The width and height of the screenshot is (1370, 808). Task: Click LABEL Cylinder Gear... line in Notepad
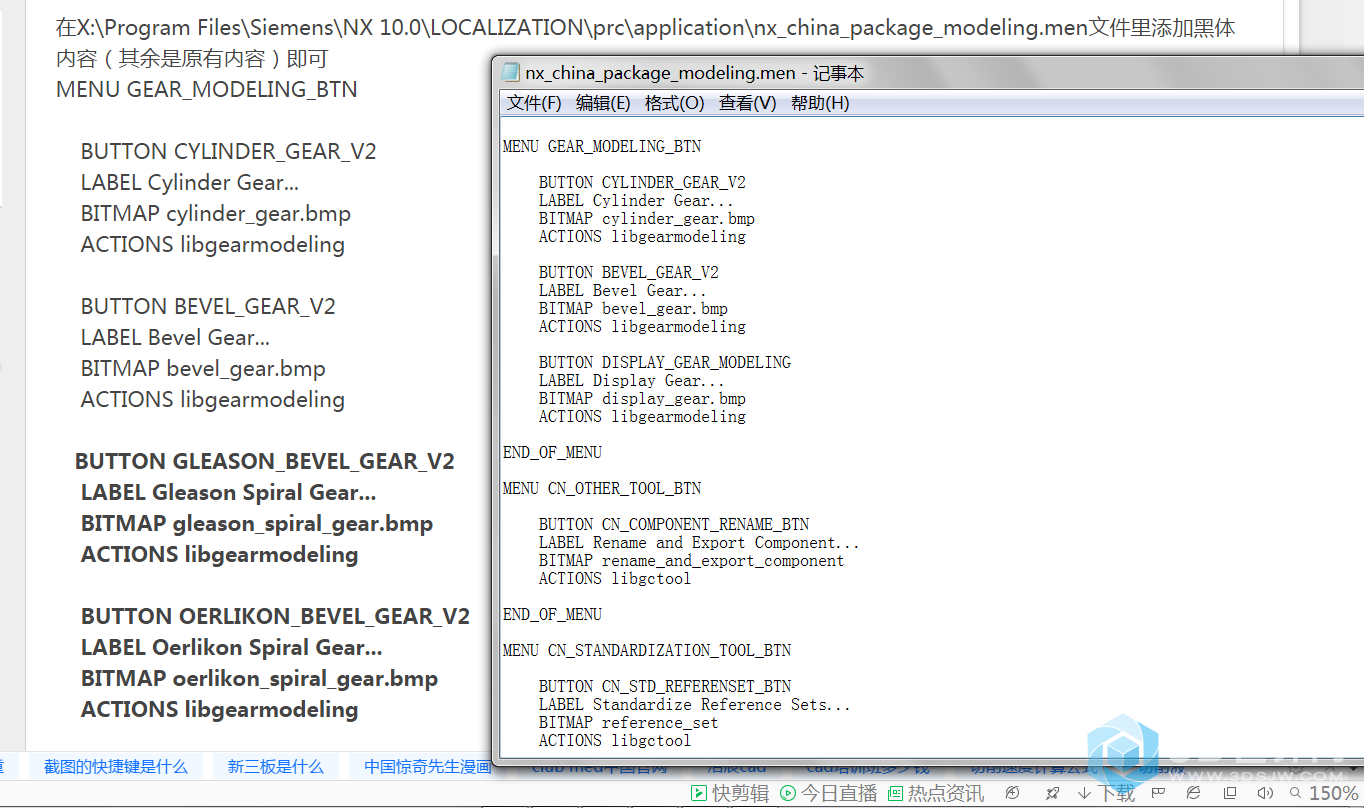tap(636, 200)
